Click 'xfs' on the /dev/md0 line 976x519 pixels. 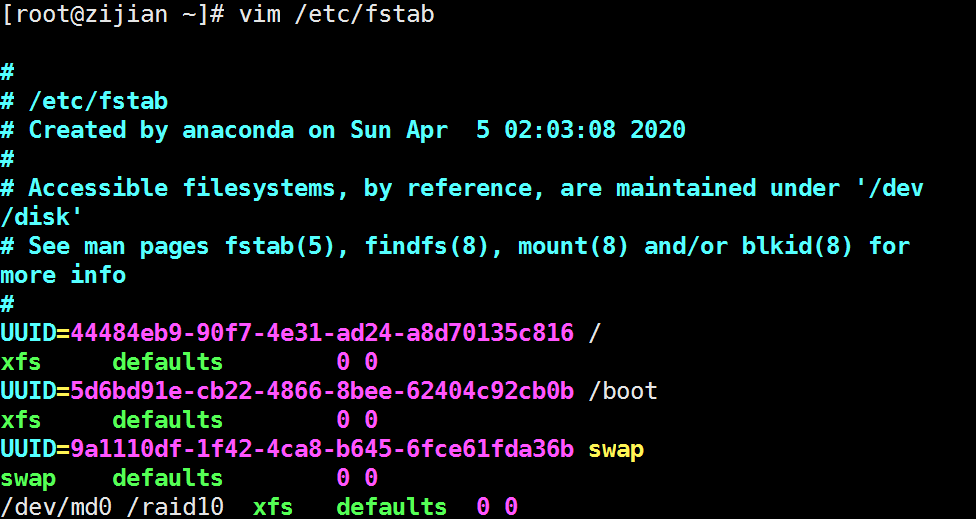pos(273,507)
